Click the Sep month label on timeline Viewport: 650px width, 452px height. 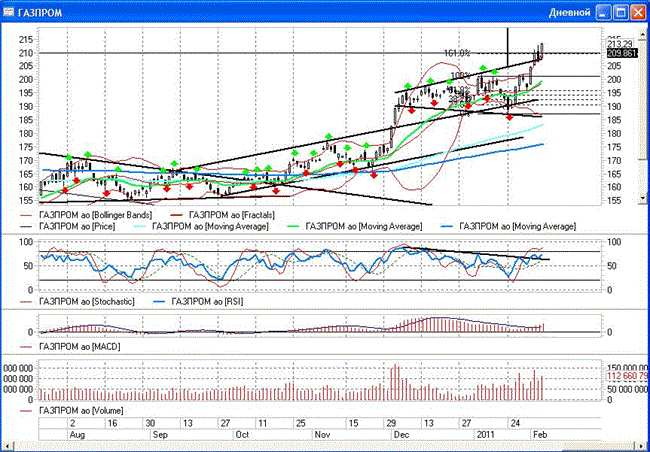coord(160,435)
